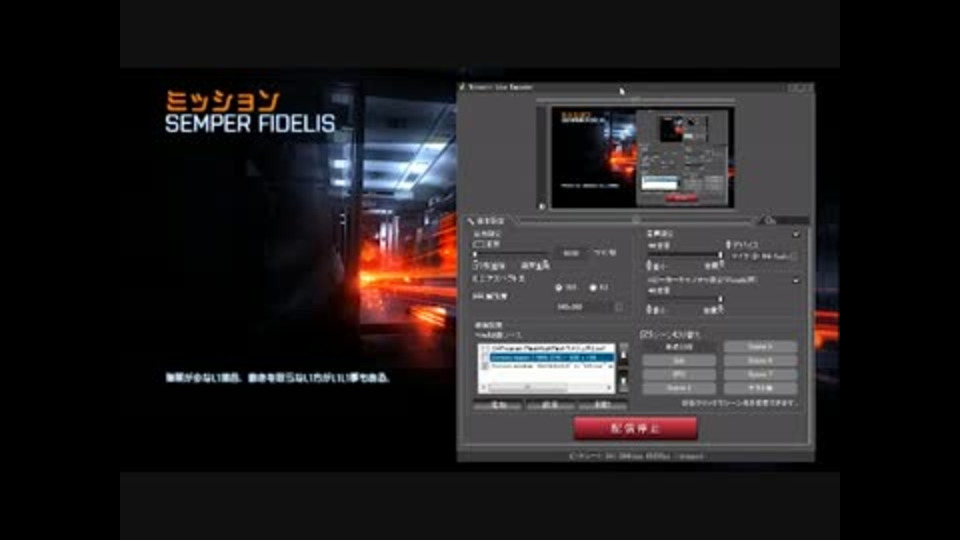The height and width of the screenshot is (540, 960).
Task: Select the 4:3 aspect ratio radio button
Action: pyautogui.click(x=593, y=287)
